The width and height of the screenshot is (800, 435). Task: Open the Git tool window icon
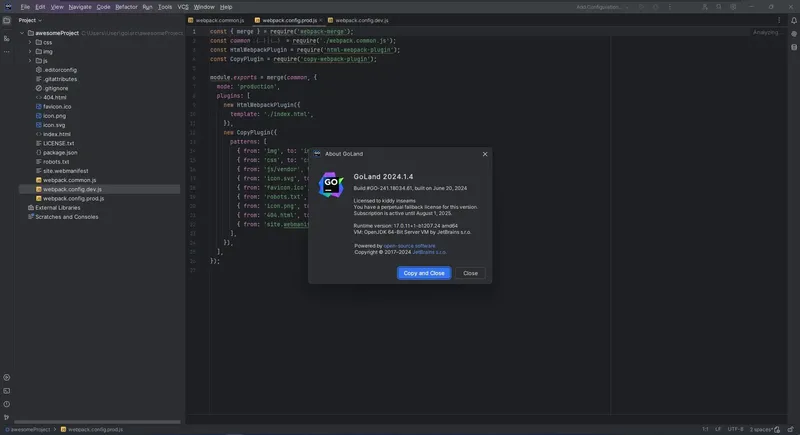pyautogui.click(x=7, y=417)
